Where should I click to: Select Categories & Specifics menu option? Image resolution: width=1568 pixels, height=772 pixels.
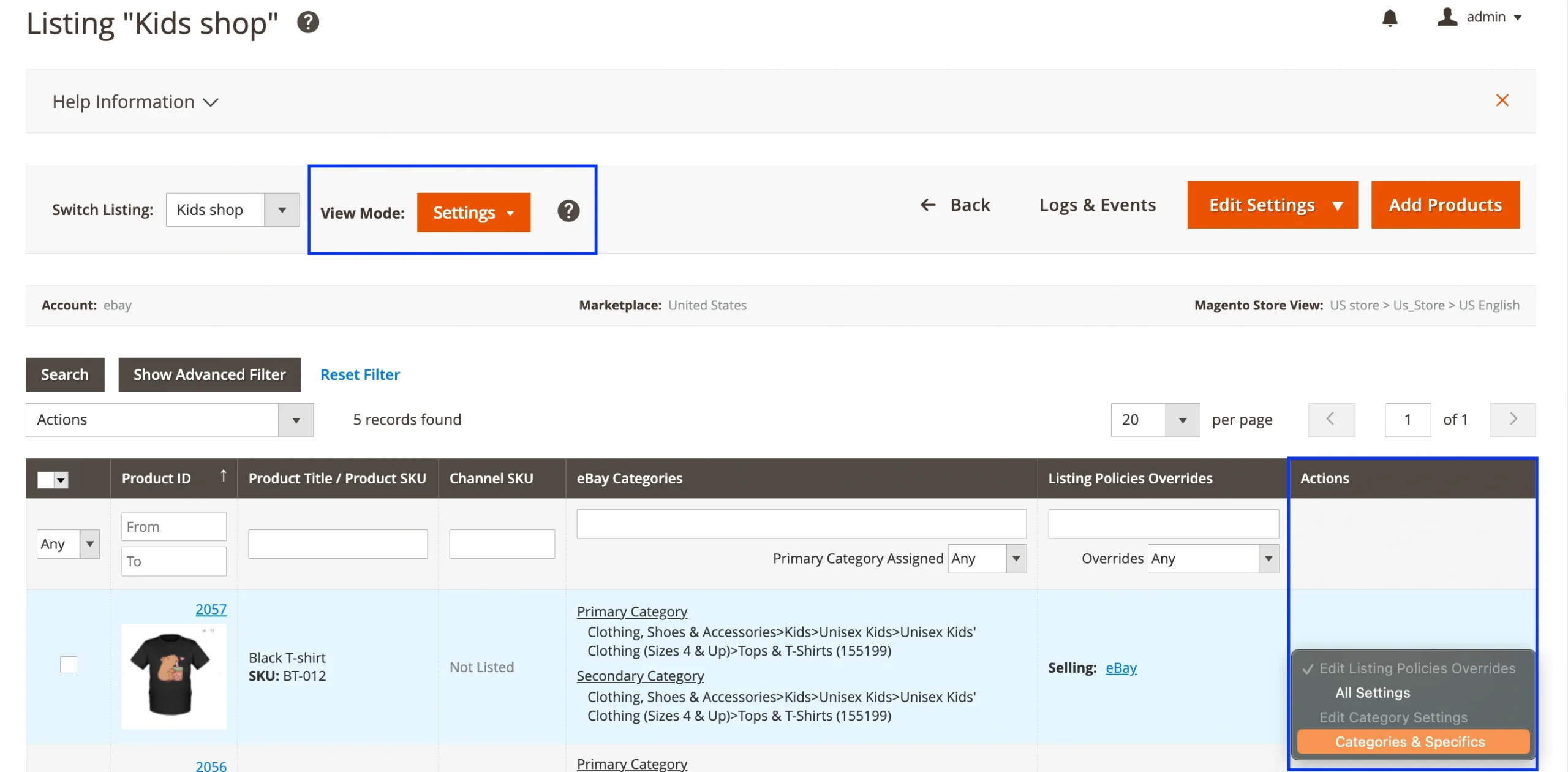pos(1410,742)
